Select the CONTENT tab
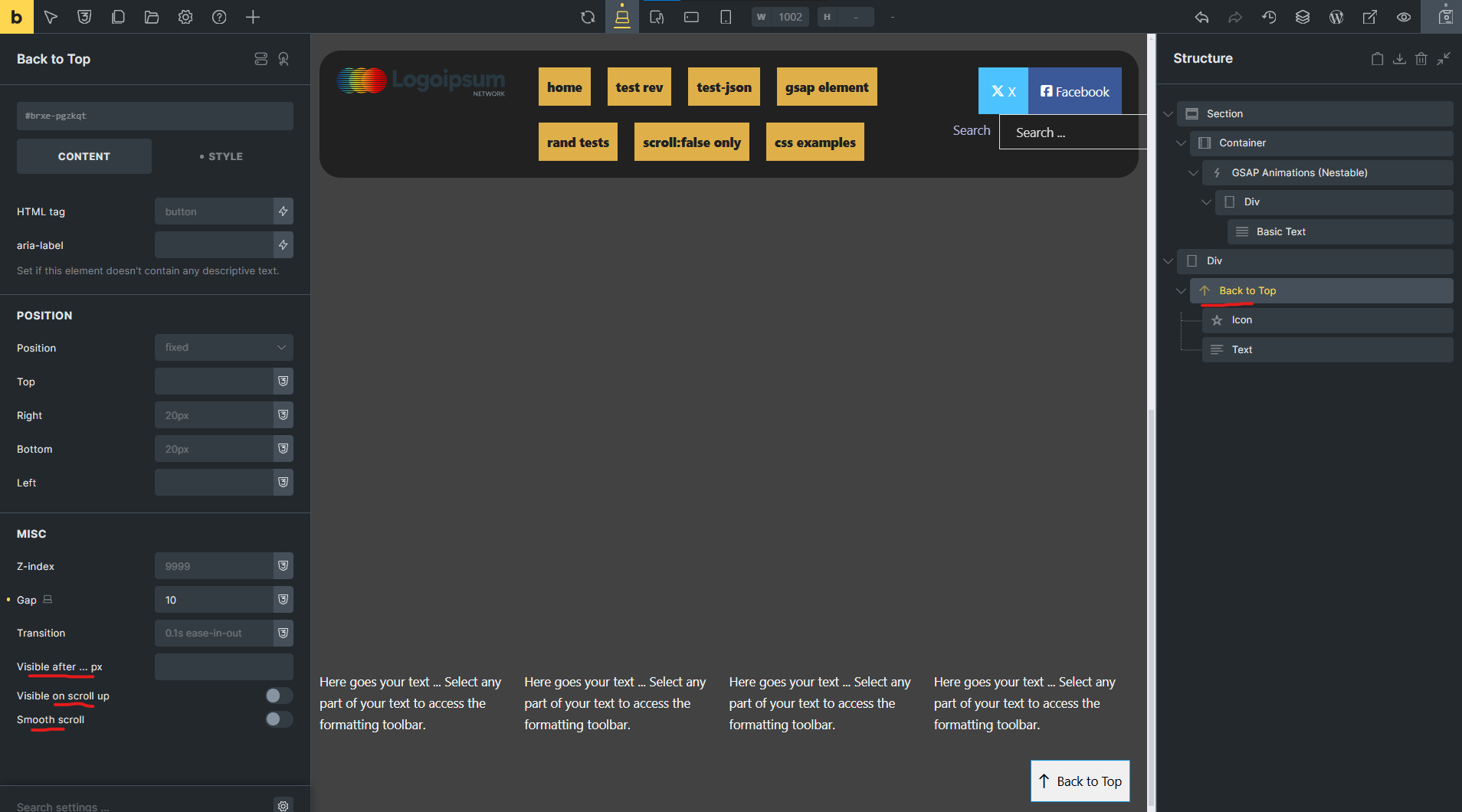This screenshot has height=812, width=1462. [x=84, y=156]
